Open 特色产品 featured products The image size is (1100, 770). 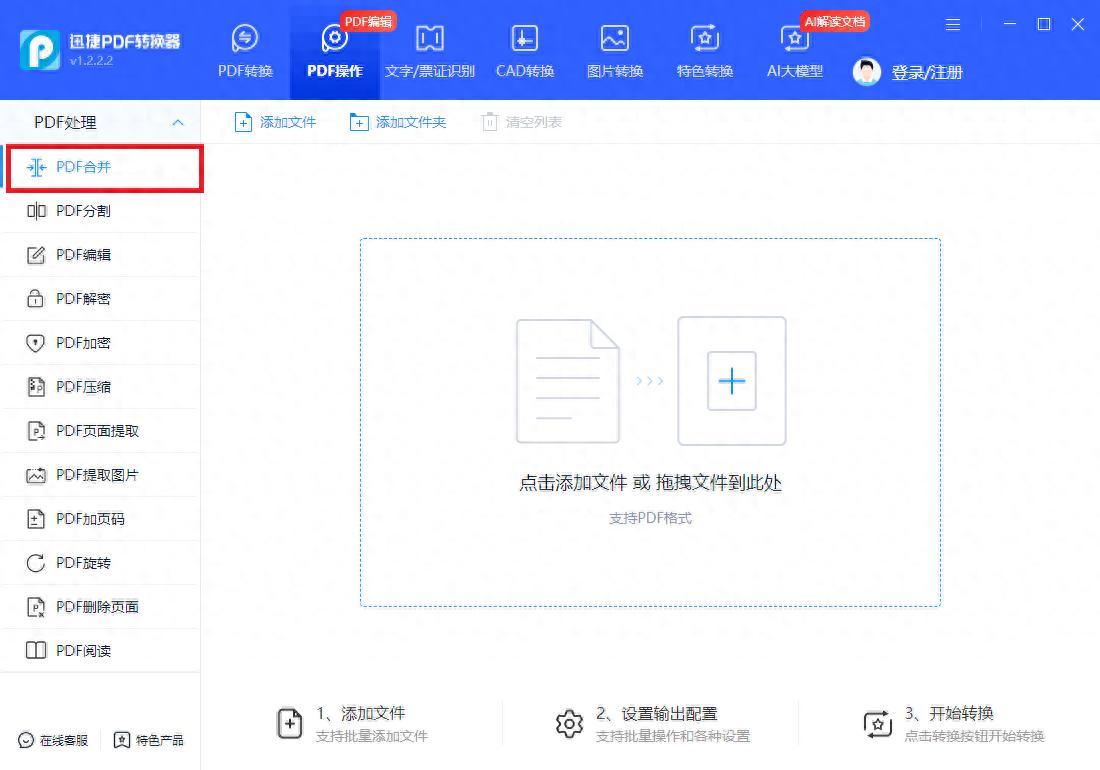(x=149, y=741)
